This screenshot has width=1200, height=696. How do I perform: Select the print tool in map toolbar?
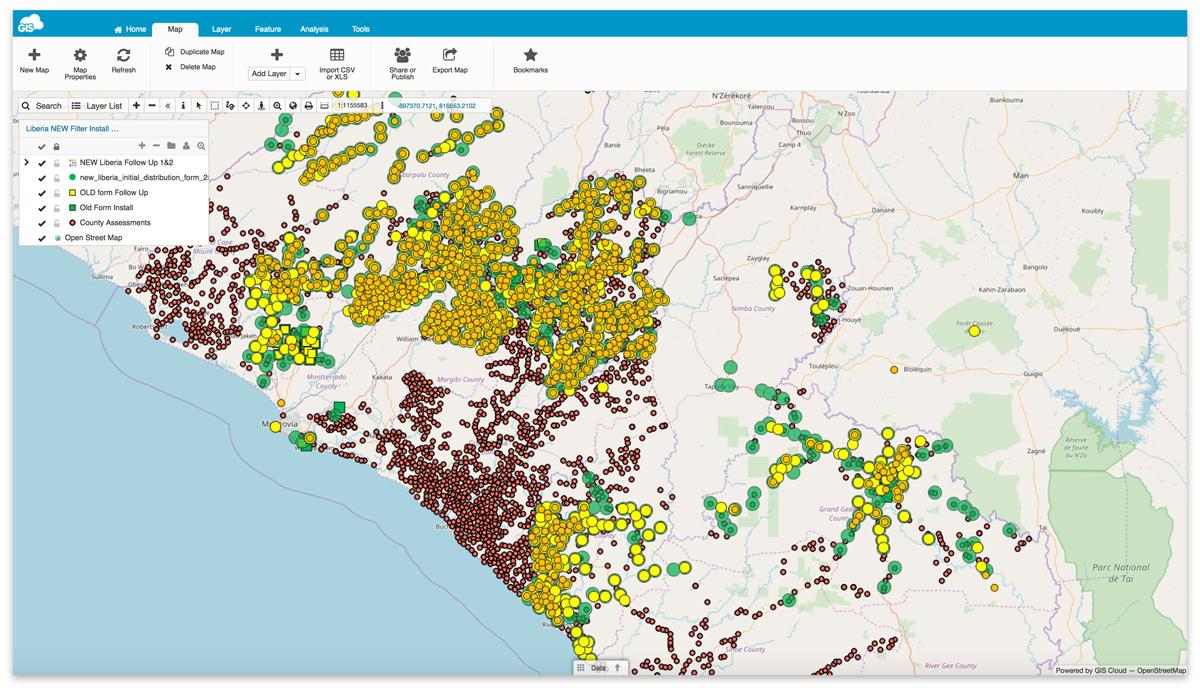pos(309,106)
